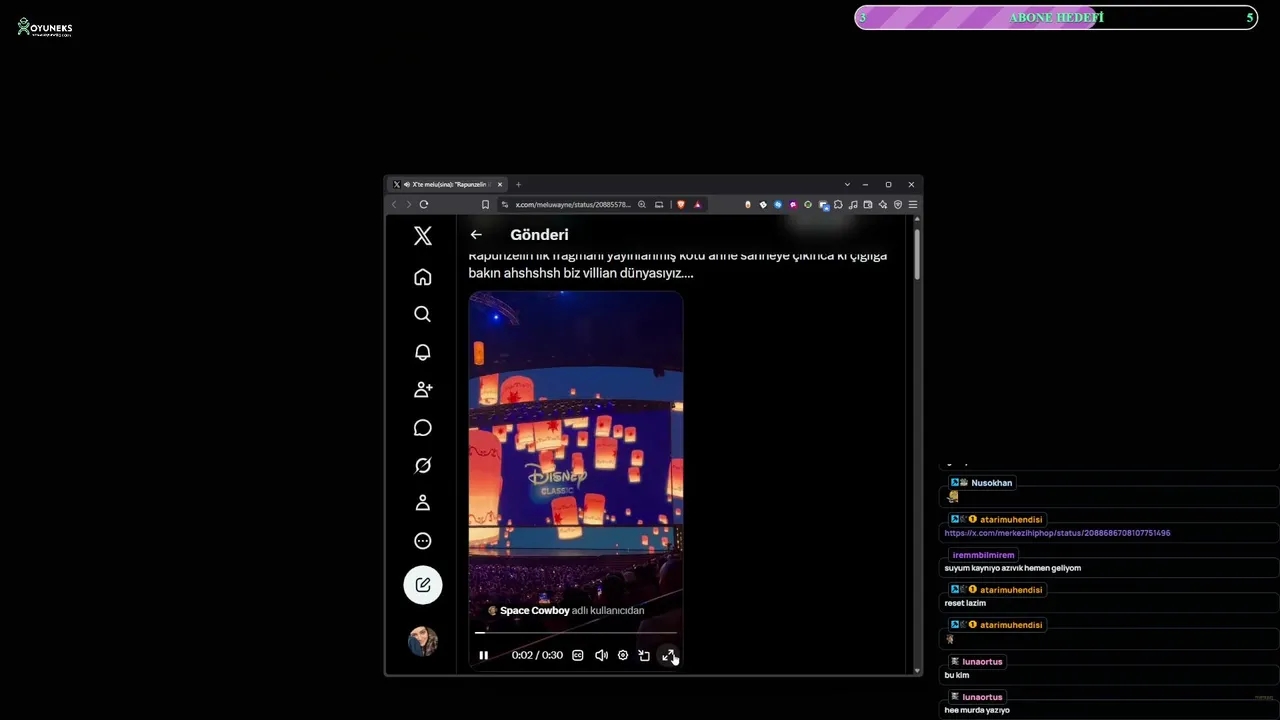Open Profile icon in X sidebar

click(423, 503)
